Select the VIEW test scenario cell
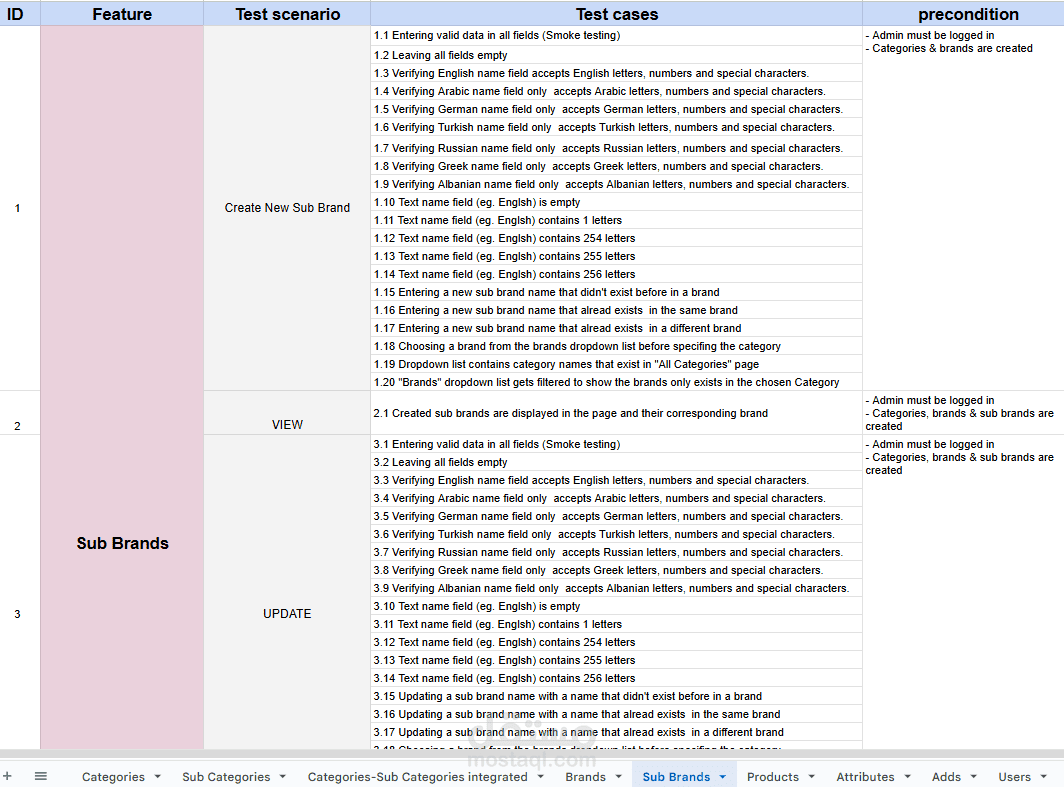This screenshot has height=787, width=1064. [x=287, y=424]
